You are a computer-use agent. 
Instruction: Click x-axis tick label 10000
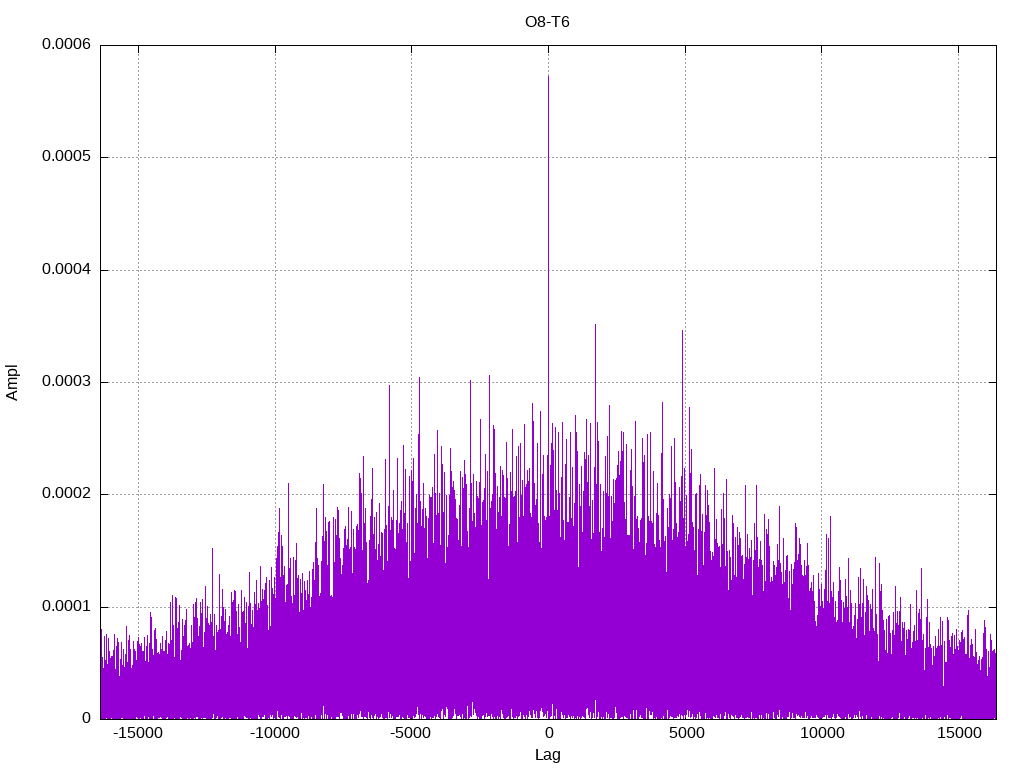(x=822, y=733)
